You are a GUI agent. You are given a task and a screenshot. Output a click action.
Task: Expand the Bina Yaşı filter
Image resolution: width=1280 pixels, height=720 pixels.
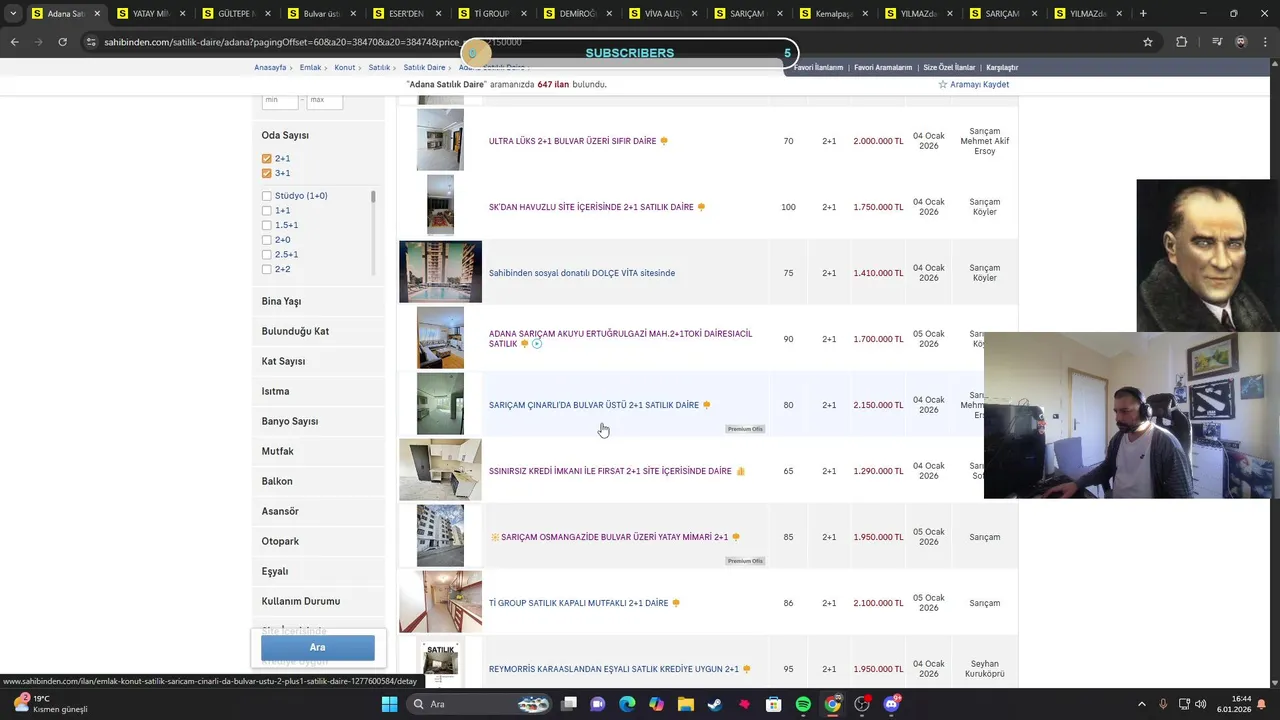tap(318, 301)
